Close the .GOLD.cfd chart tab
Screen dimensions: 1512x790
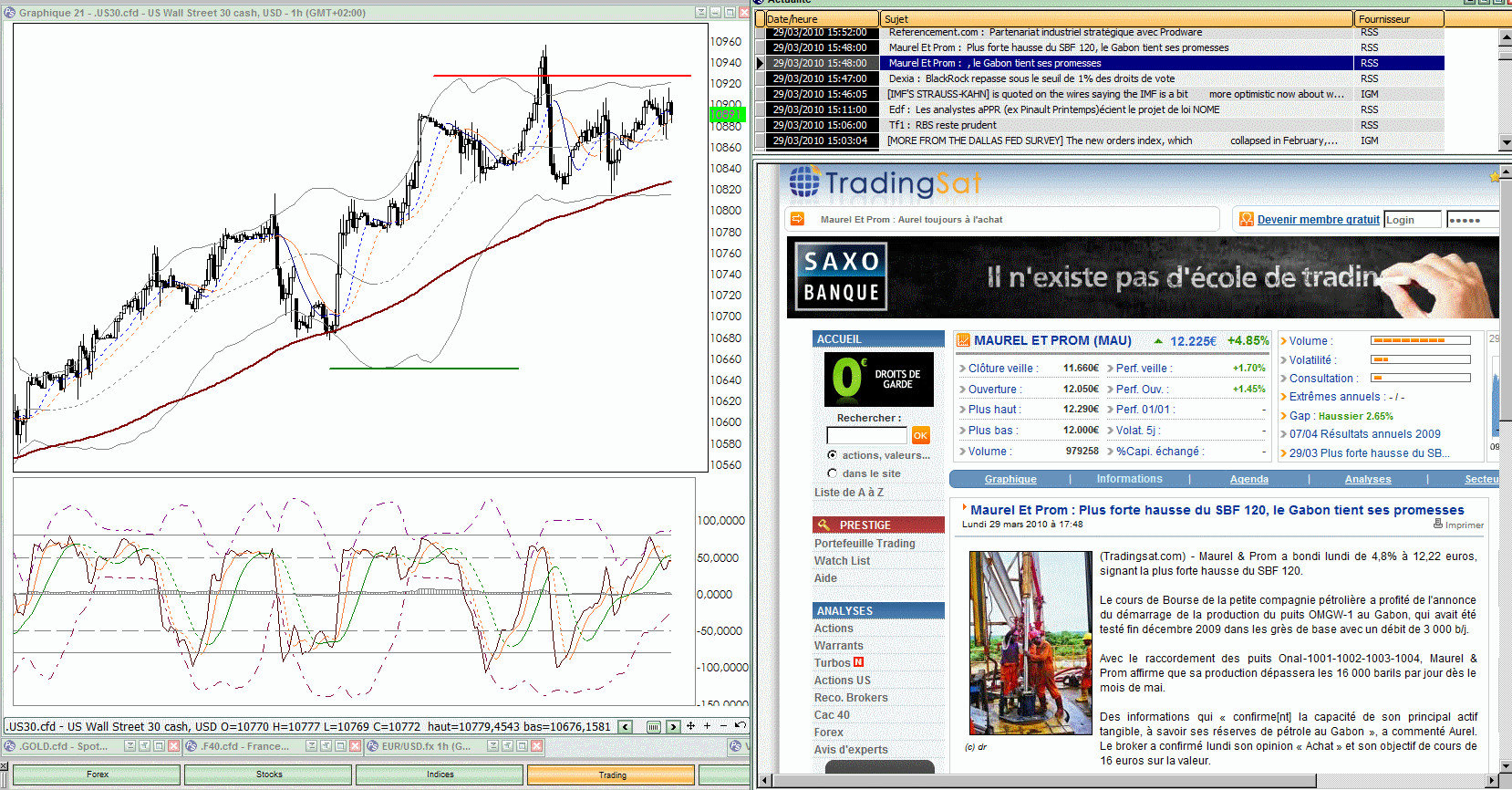pos(173,746)
